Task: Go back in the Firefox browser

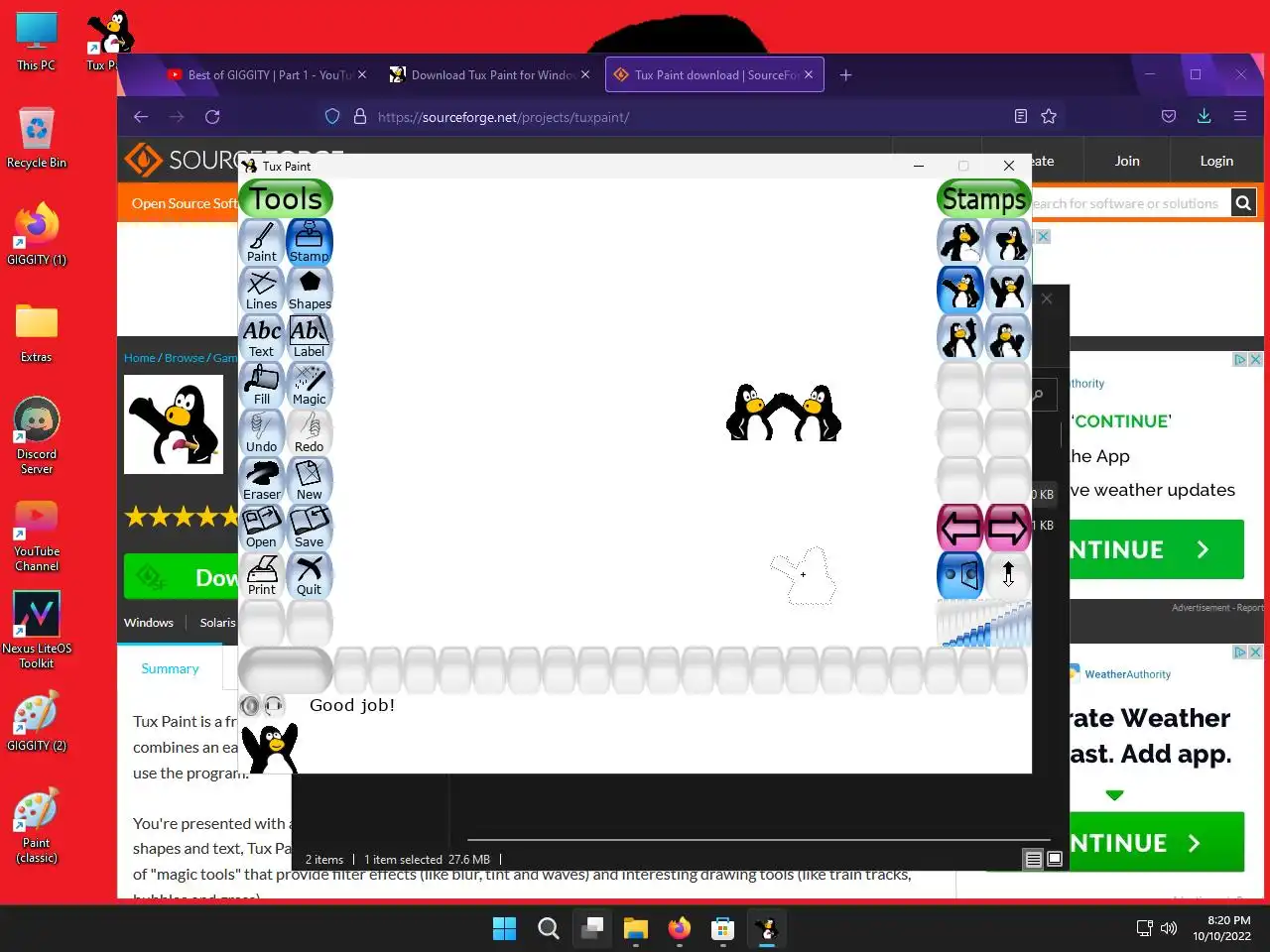Action: [x=141, y=117]
